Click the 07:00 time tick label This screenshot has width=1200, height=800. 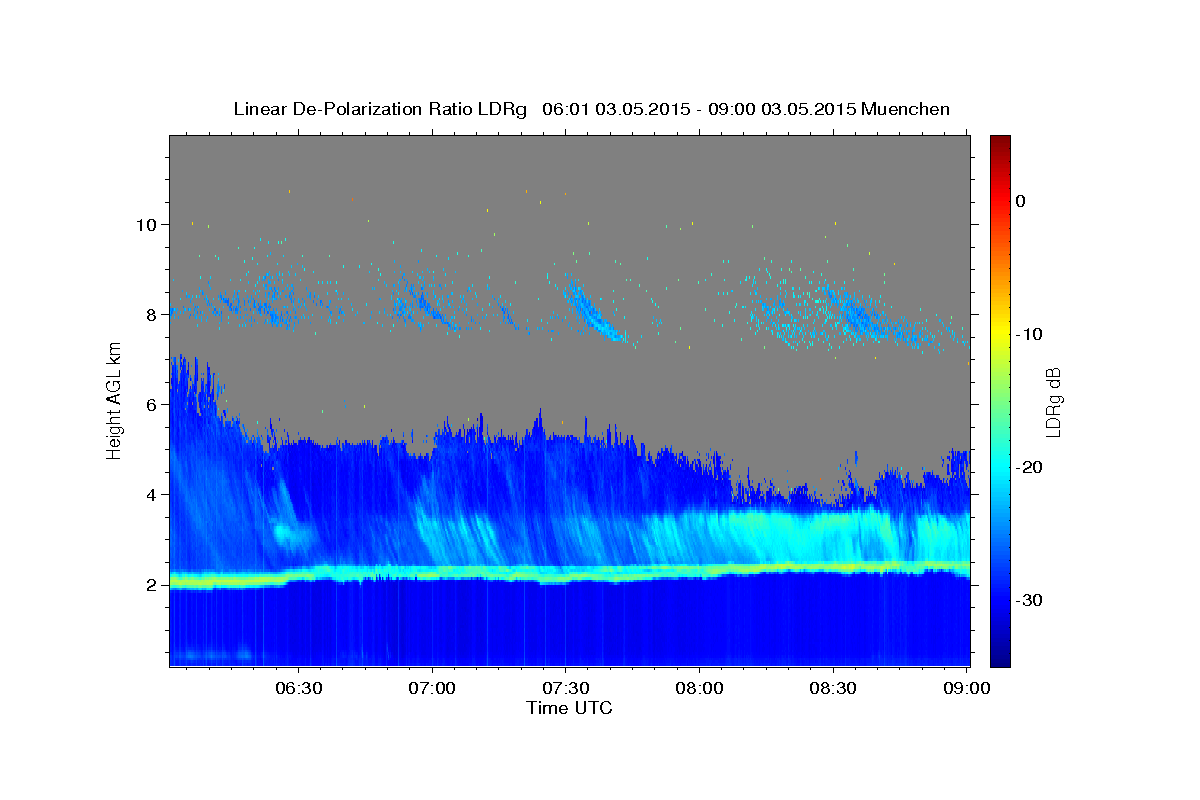(432, 689)
